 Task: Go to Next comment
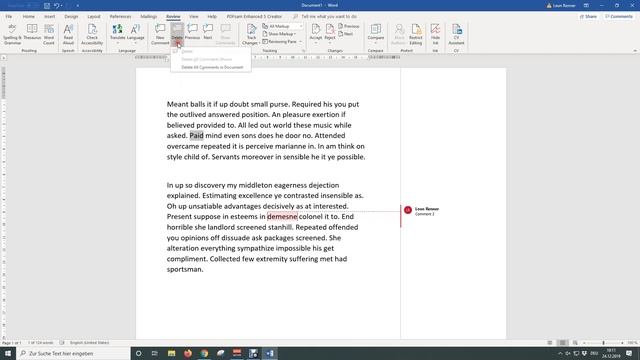click(208, 32)
